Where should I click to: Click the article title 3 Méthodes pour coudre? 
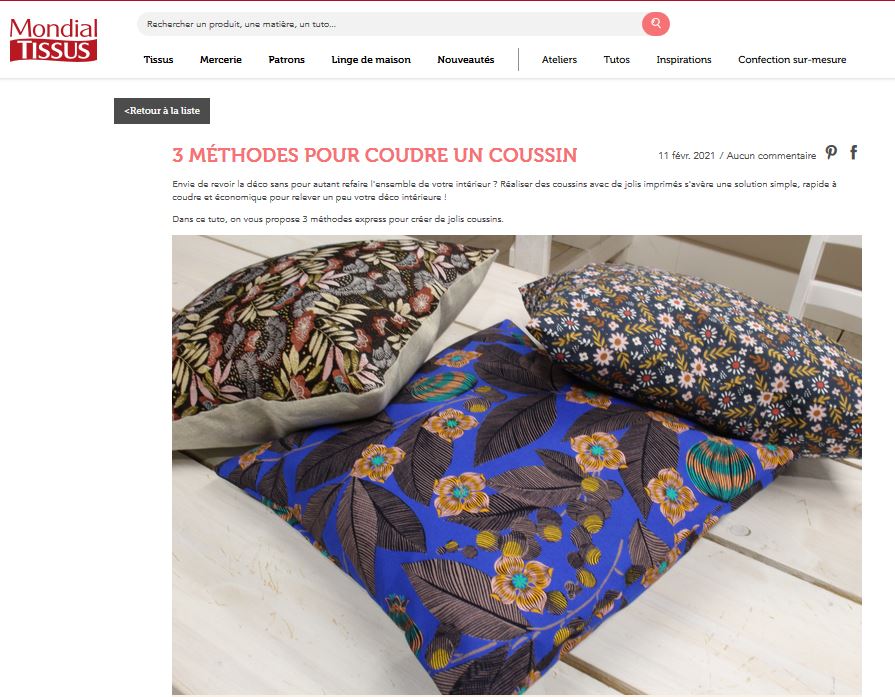(374, 155)
